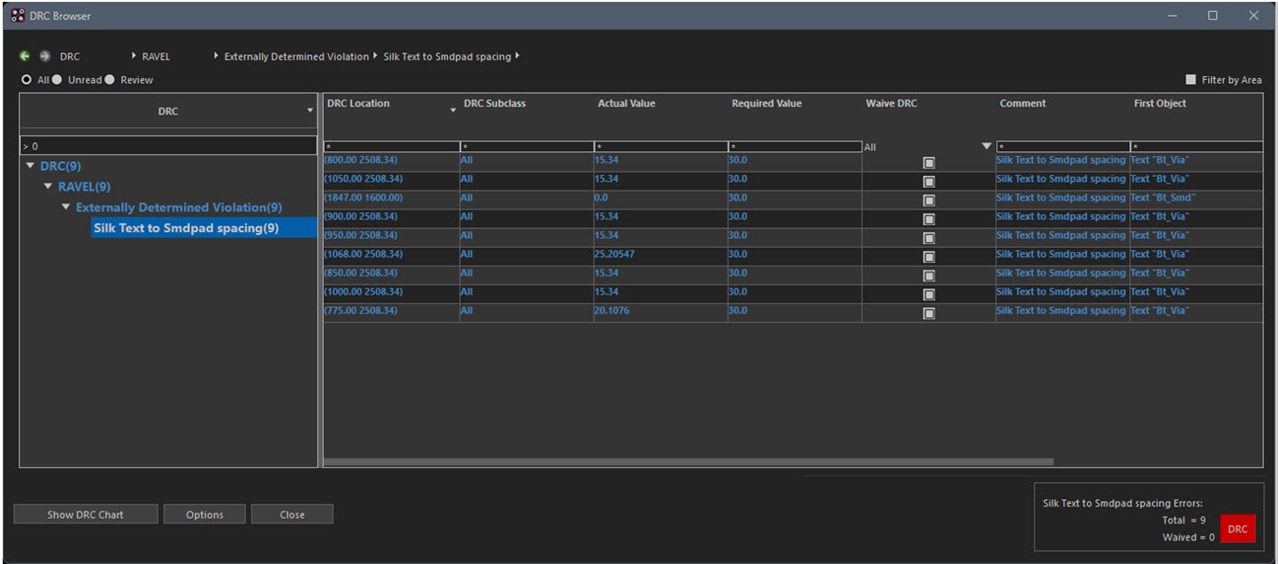Viewport: 1278px width, 564px height.
Task: Click the Show DRC Chart button
Action: tap(85, 515)
